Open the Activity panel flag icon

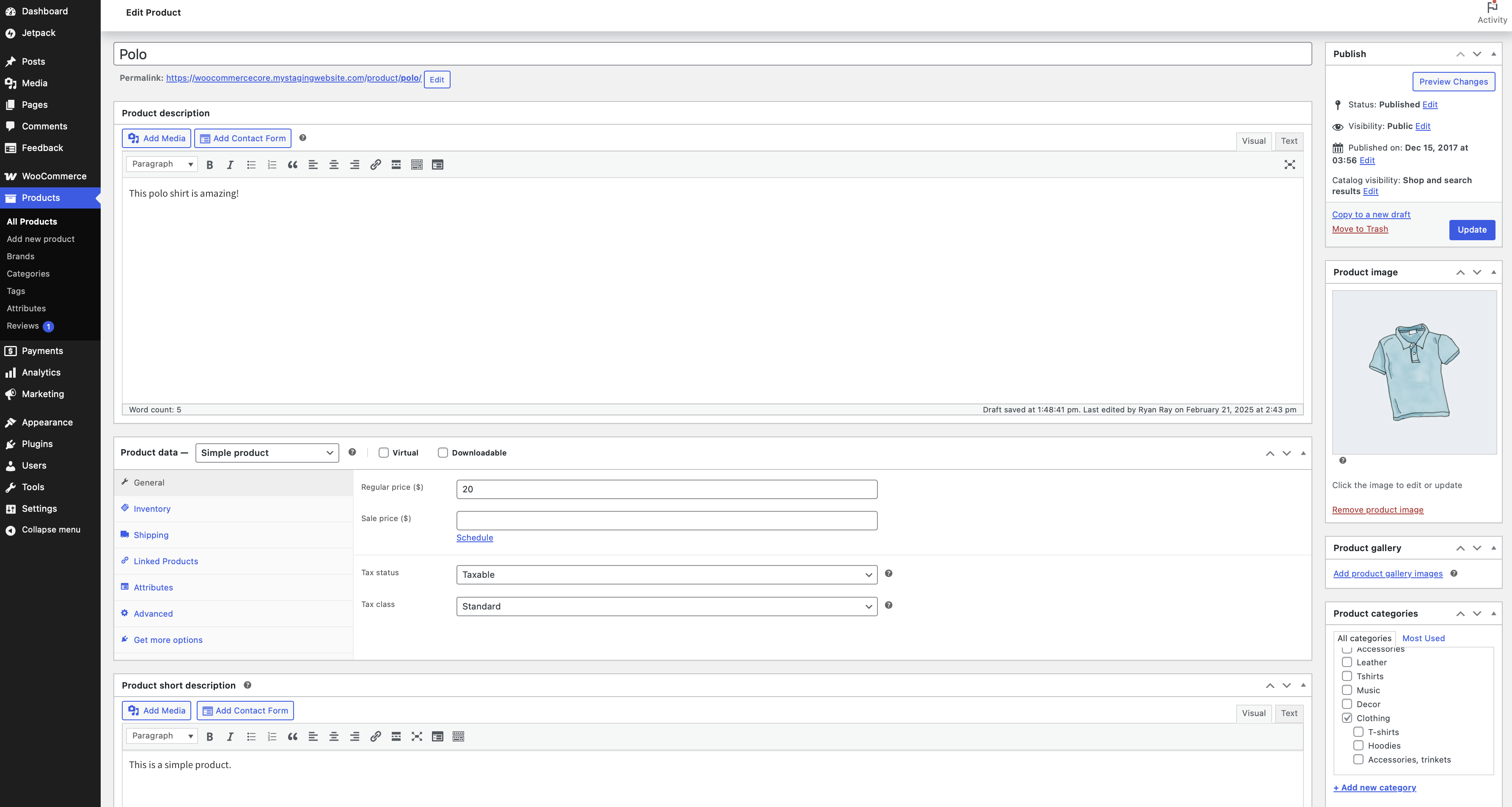click(1491, 8)
